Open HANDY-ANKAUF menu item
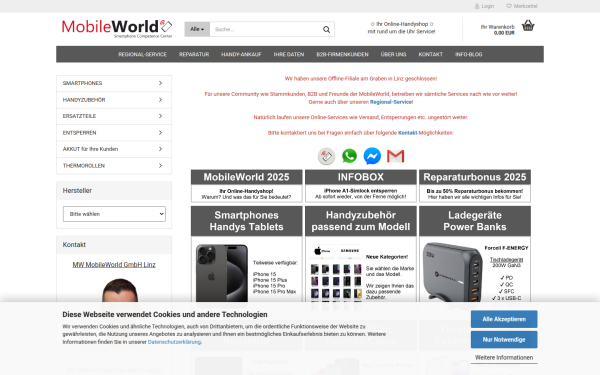 (241, 54)
